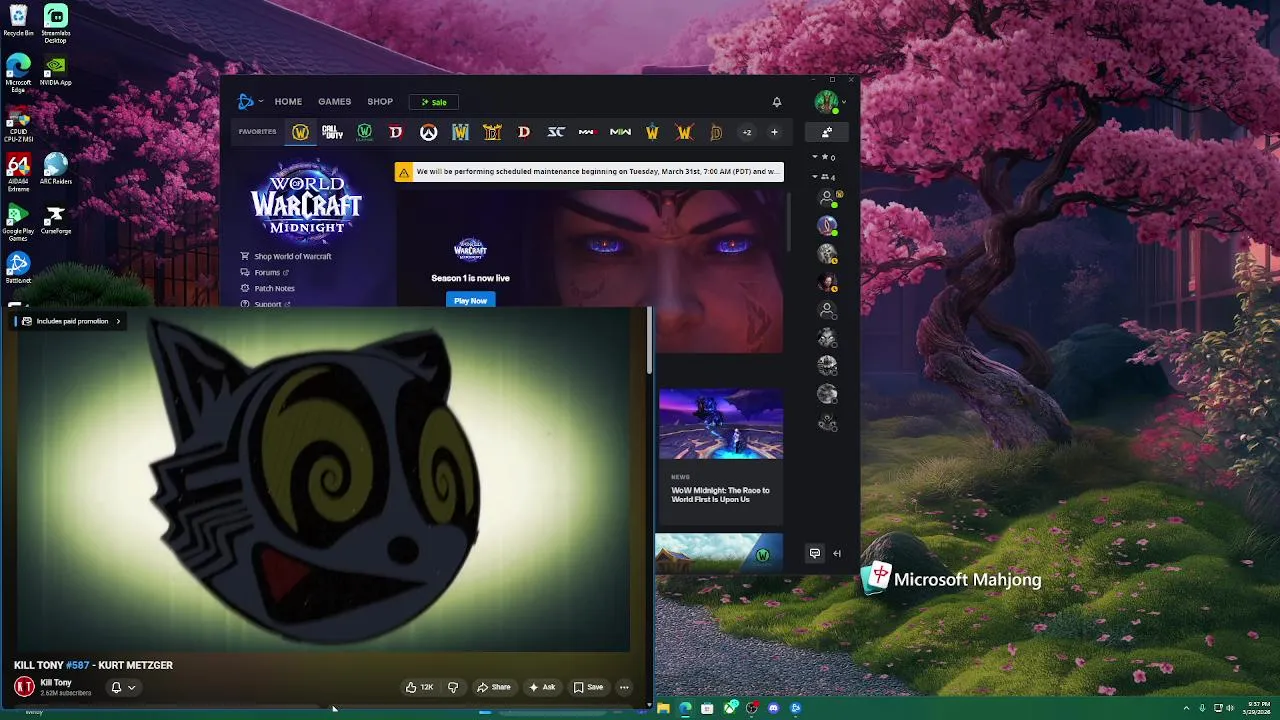Collapse the Battle.net friends sidebar

(837, 553)
